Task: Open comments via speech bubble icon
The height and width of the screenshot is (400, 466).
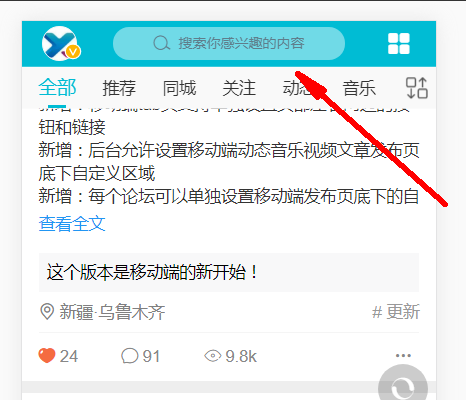Action: point(129,356)
